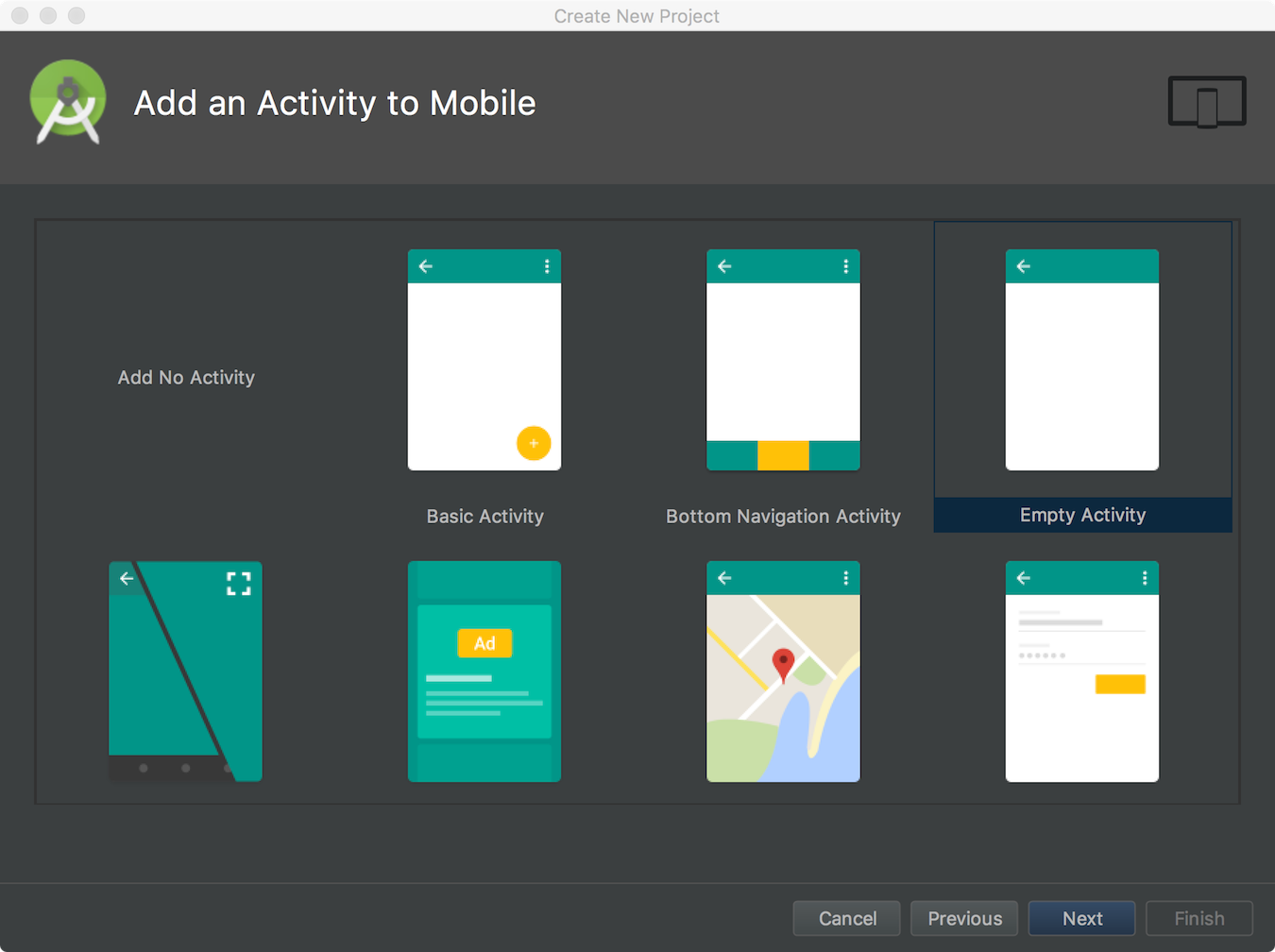The image size is (1275, 952).
Task: Select the Add No Activity option
Action: coord(186,377)
